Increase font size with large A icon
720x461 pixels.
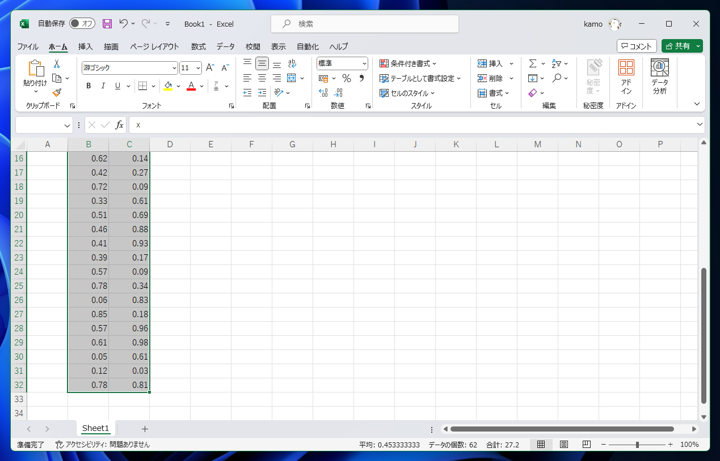click(x=210, y=68)
